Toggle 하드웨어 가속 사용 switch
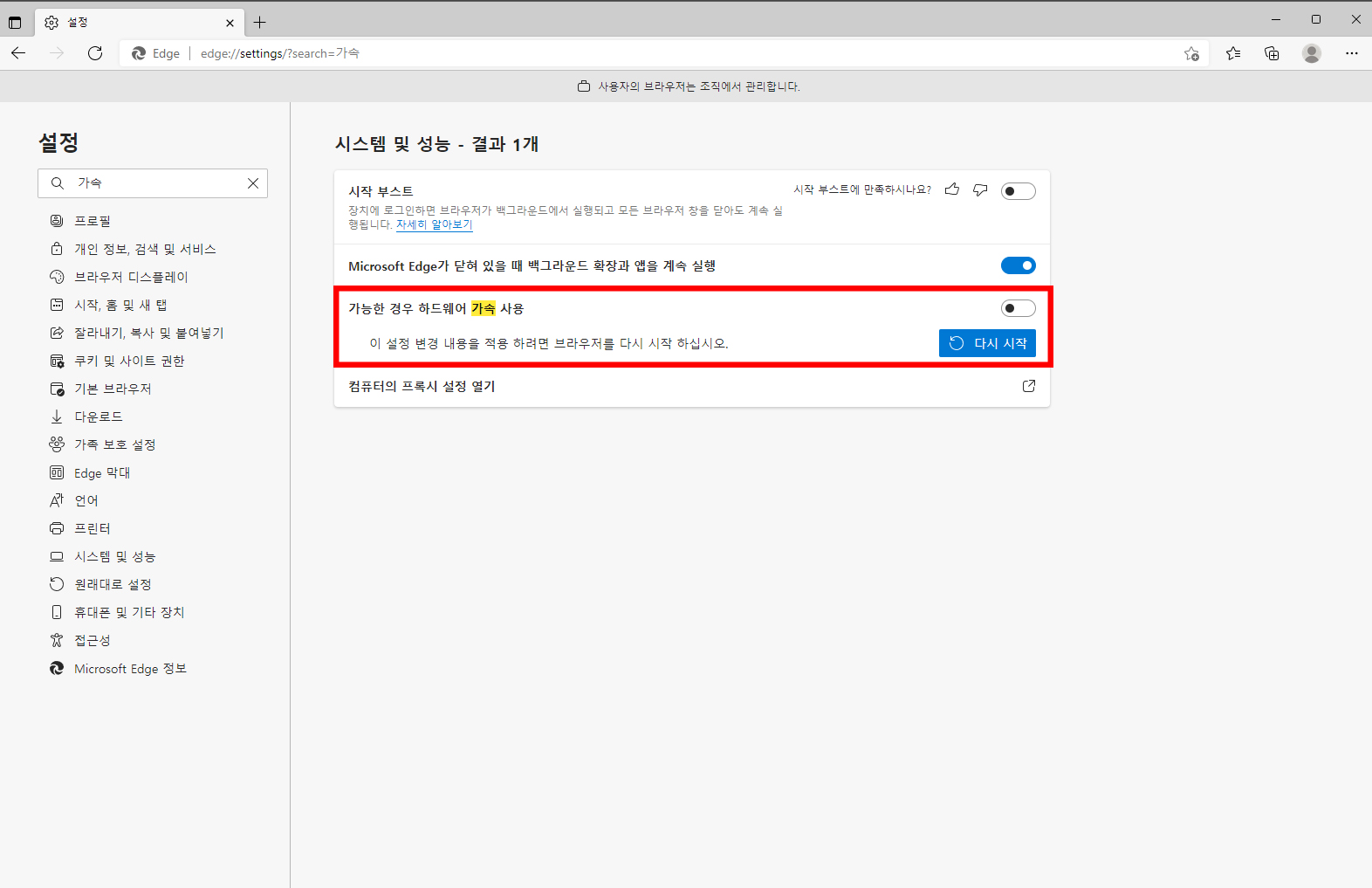1372x888 pixels. click(1018, 308)
